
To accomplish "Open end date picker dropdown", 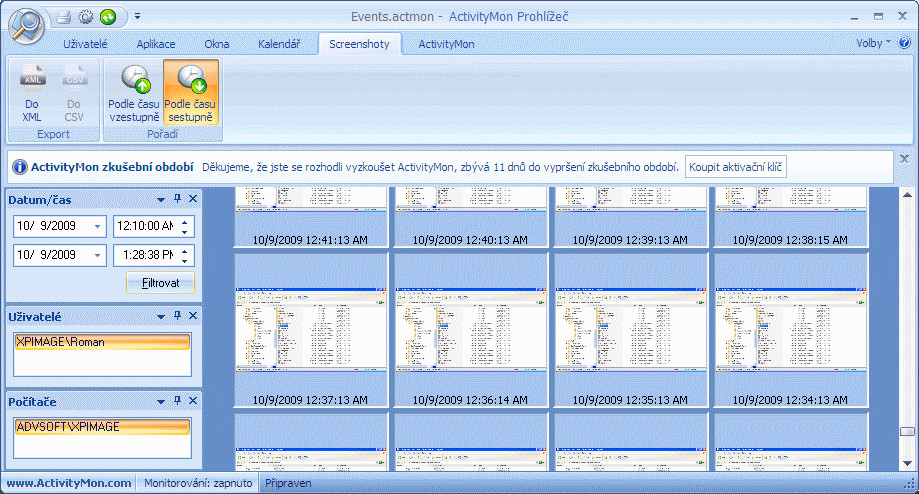I will click(x=97, y=255).
